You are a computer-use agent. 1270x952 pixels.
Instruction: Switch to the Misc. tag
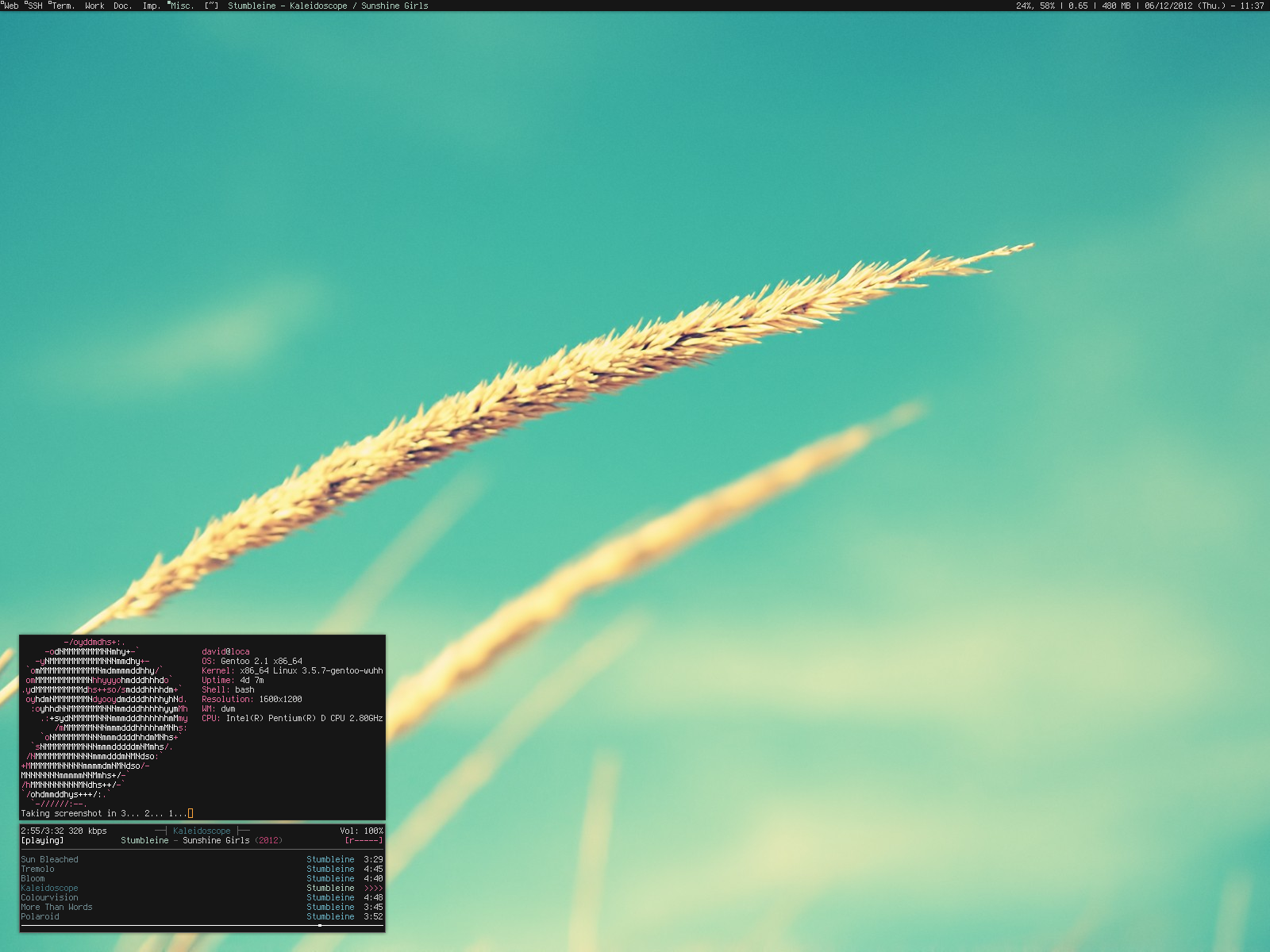pos(182,6)
